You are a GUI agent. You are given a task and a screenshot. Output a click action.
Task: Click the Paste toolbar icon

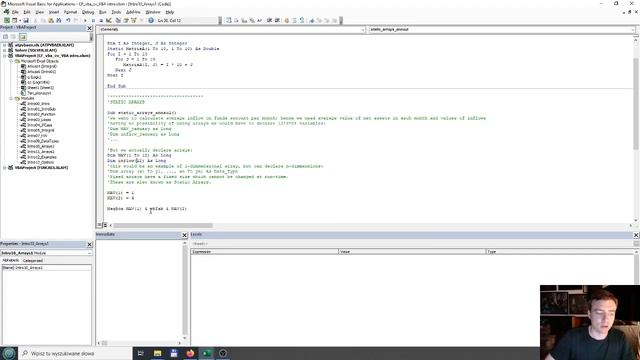tap(51, 20)
